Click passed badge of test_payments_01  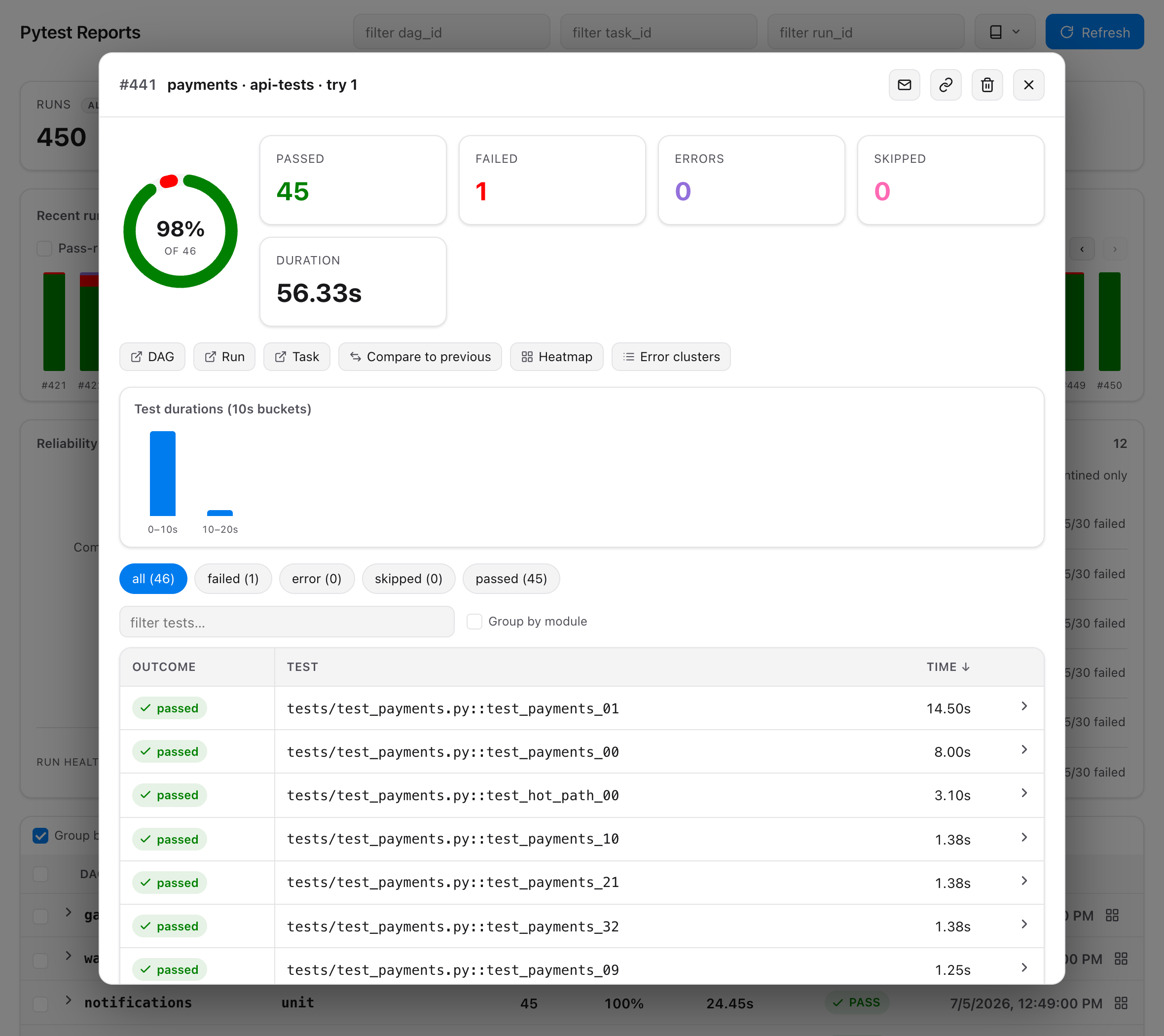click(169, 708)
